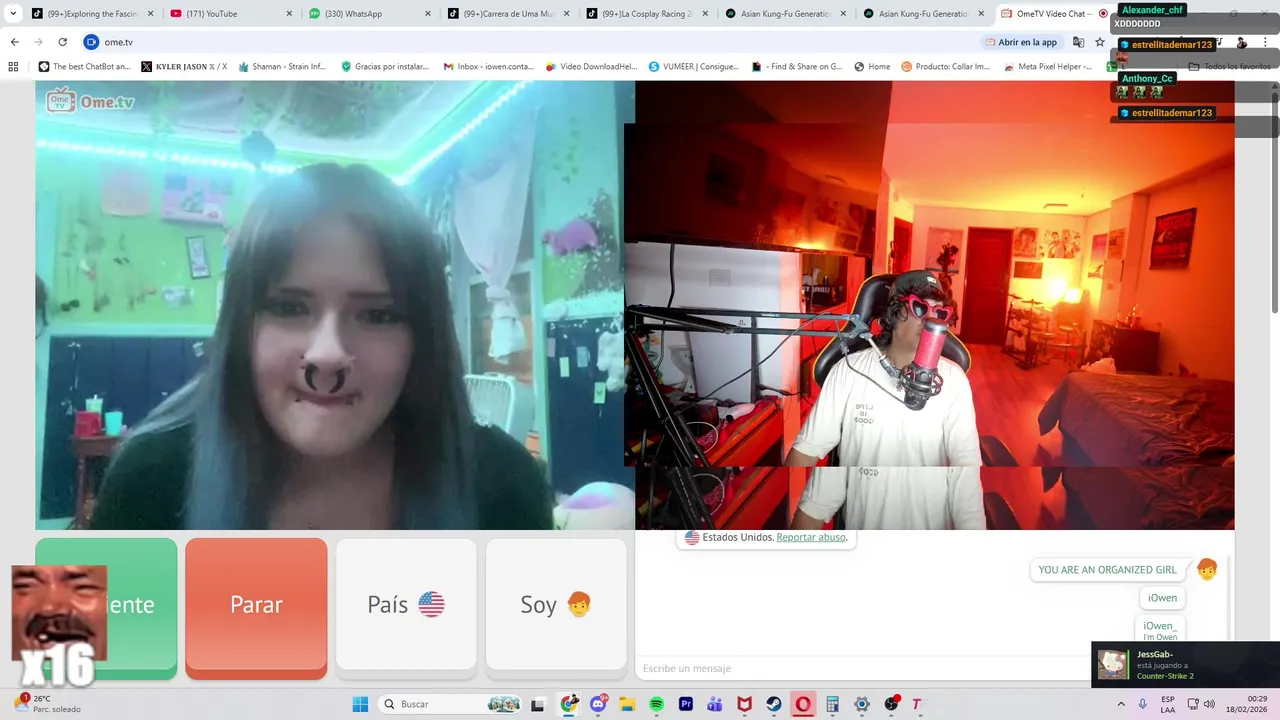
Task: Click the YOU ARE AN ORGANIZED GIRL message
Action: point(1107,570)
